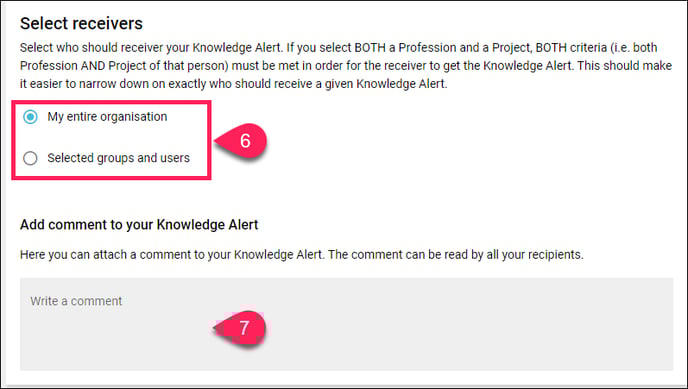Click the red callout marker numbered 6
Viewport: 688px width, 389px height.
[241, 141]
